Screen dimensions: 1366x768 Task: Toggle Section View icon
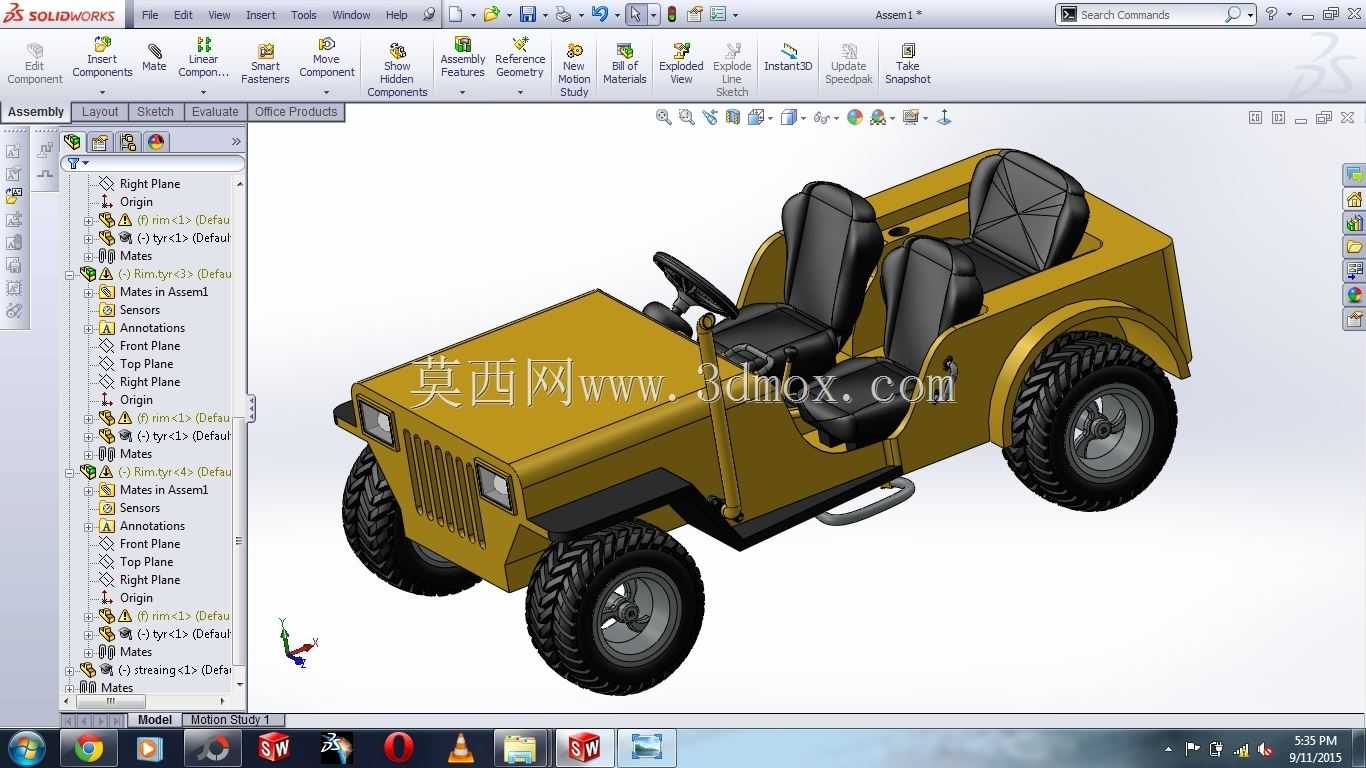733,118
